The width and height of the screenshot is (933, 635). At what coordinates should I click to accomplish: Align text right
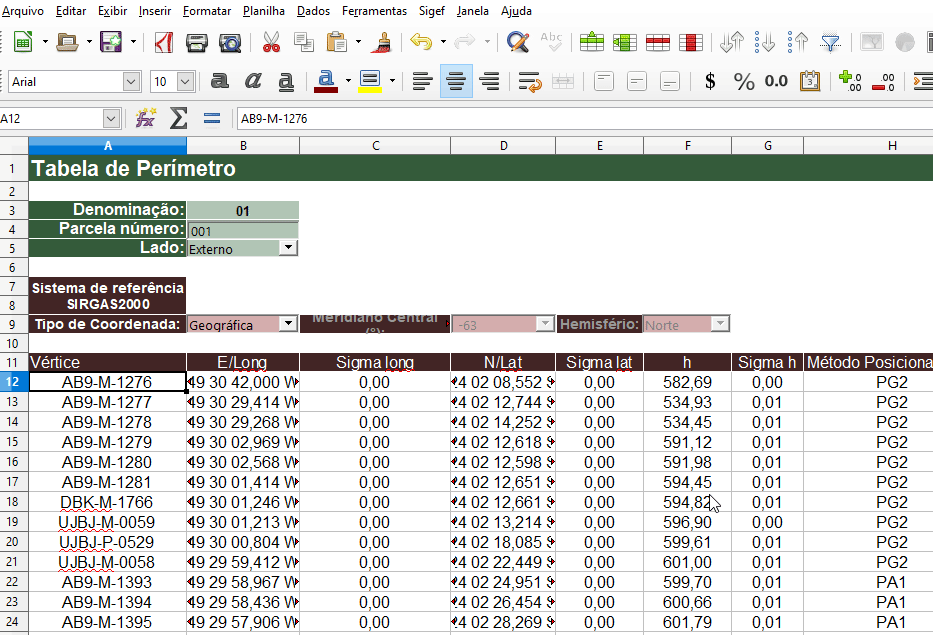(x=489, y=81)
